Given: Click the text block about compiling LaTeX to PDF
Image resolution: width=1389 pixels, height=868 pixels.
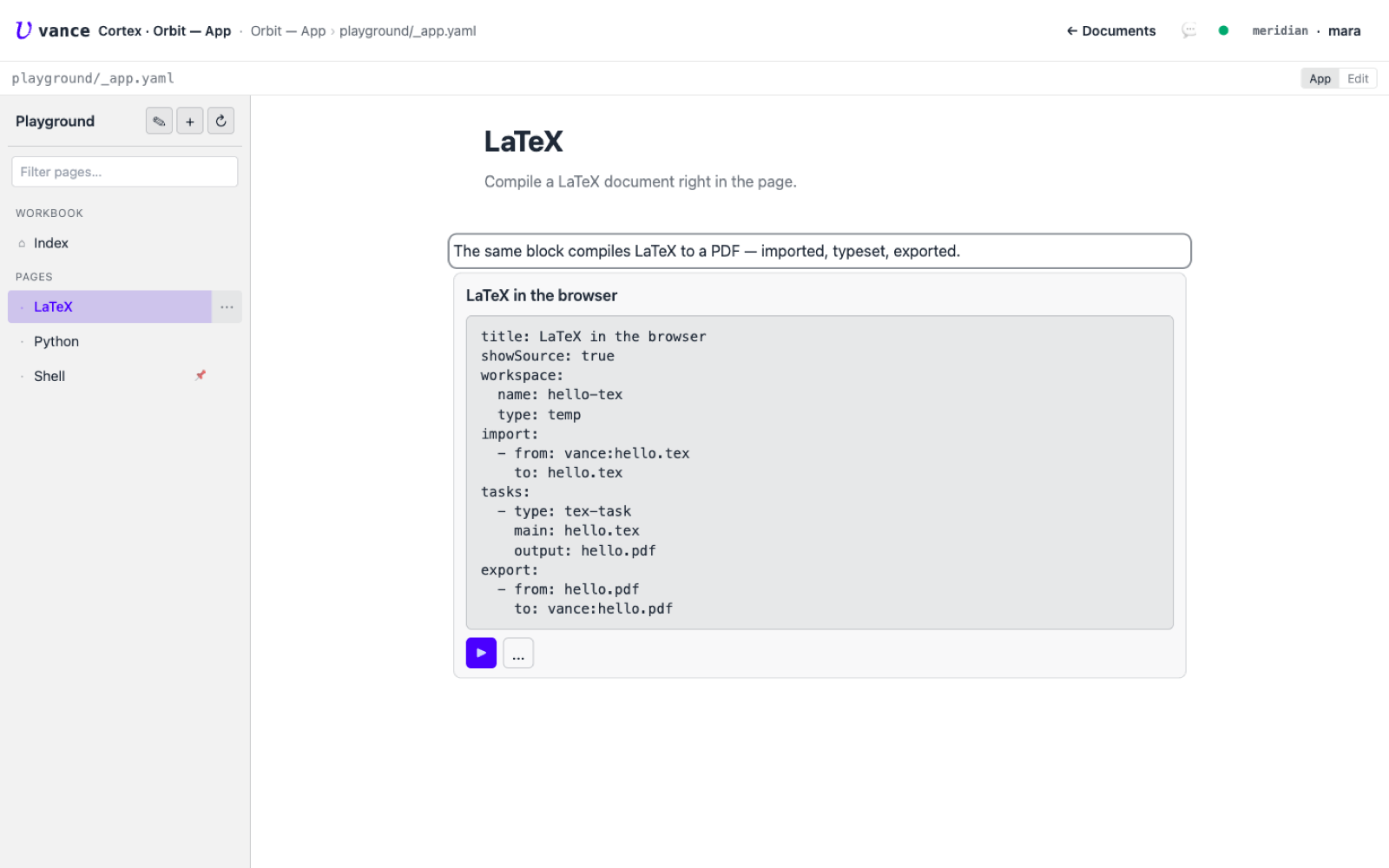Looking at the screenshot, I should [820, 251].
